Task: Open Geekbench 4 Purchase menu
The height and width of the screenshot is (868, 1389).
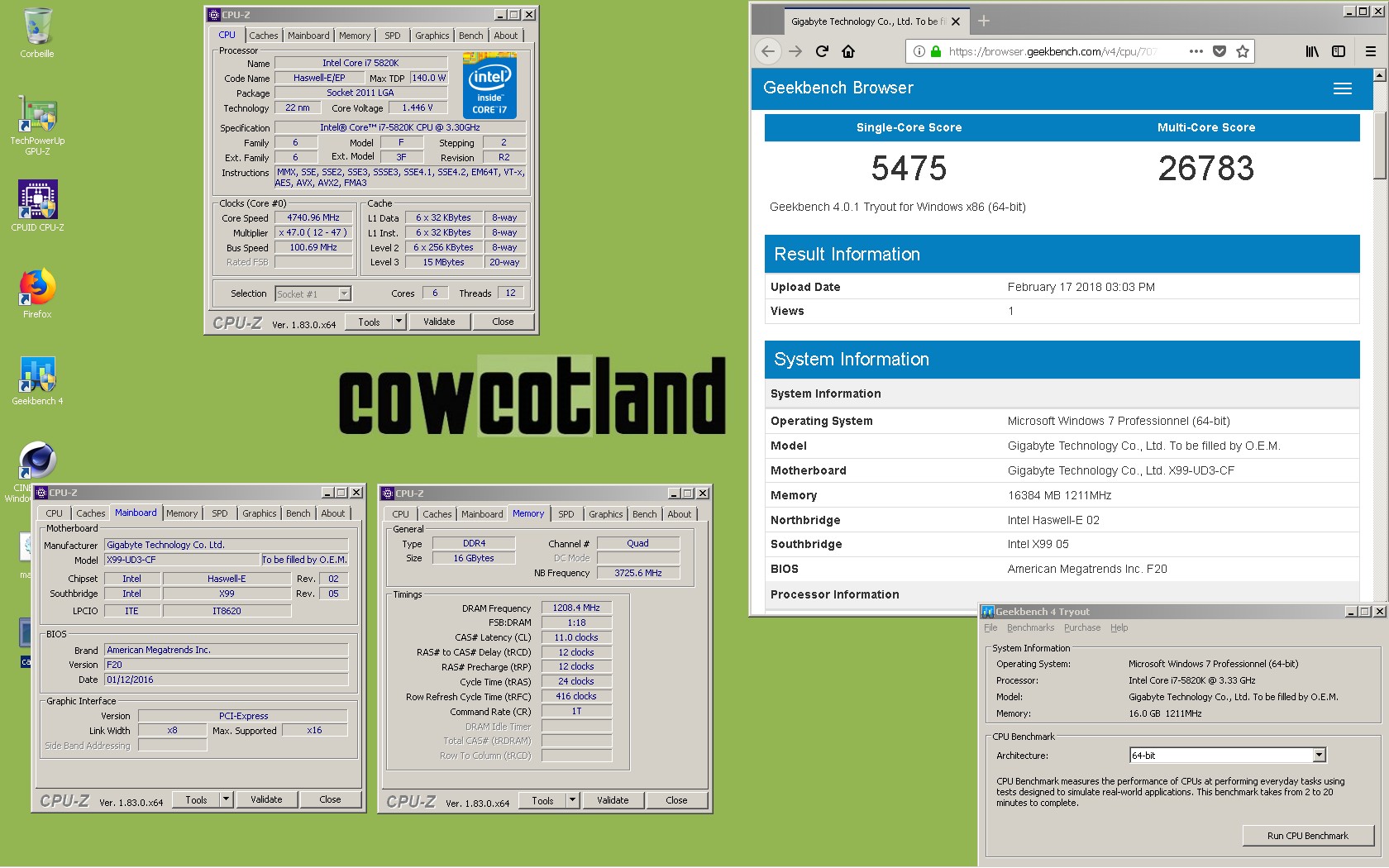Action: (1082, 628)
